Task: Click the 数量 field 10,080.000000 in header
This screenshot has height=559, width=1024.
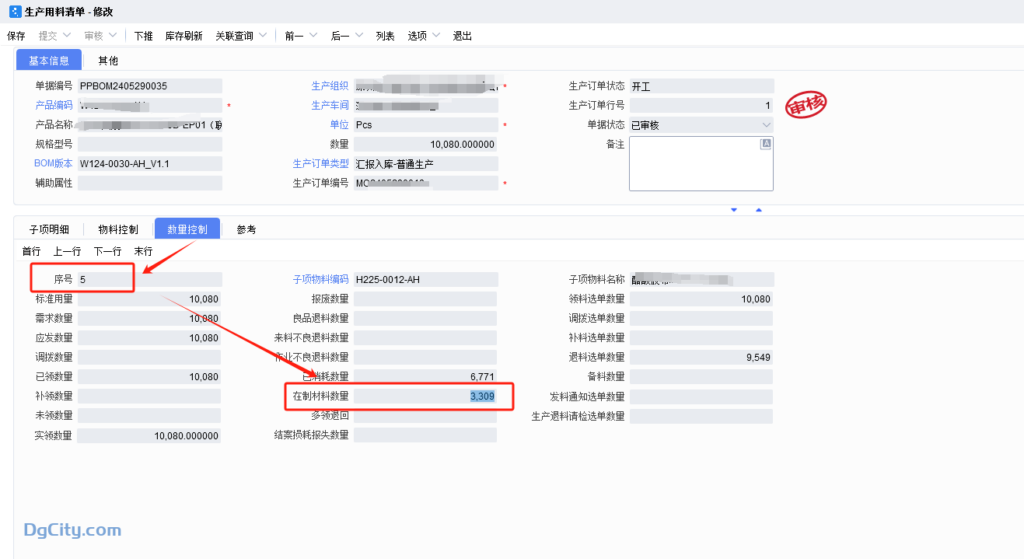Action: (x=426, y=144)
